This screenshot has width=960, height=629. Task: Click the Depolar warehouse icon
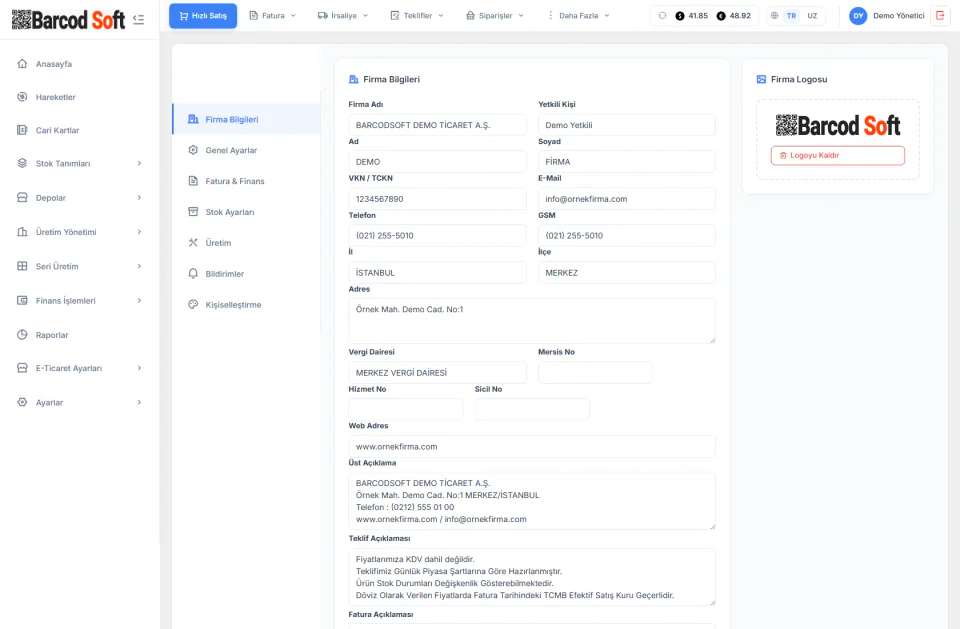[x=23, y=198]
